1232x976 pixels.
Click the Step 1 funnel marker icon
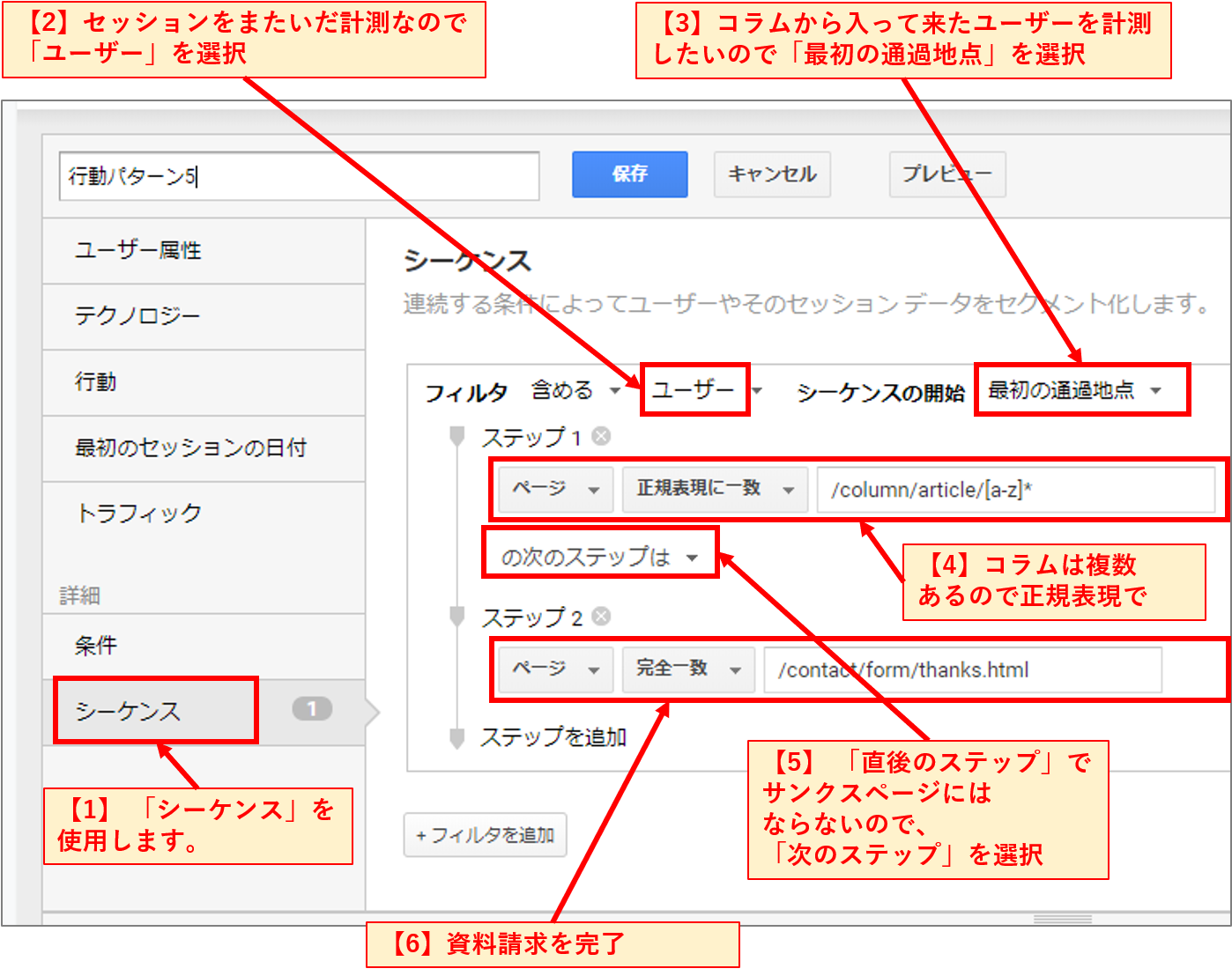coord(456,436)
